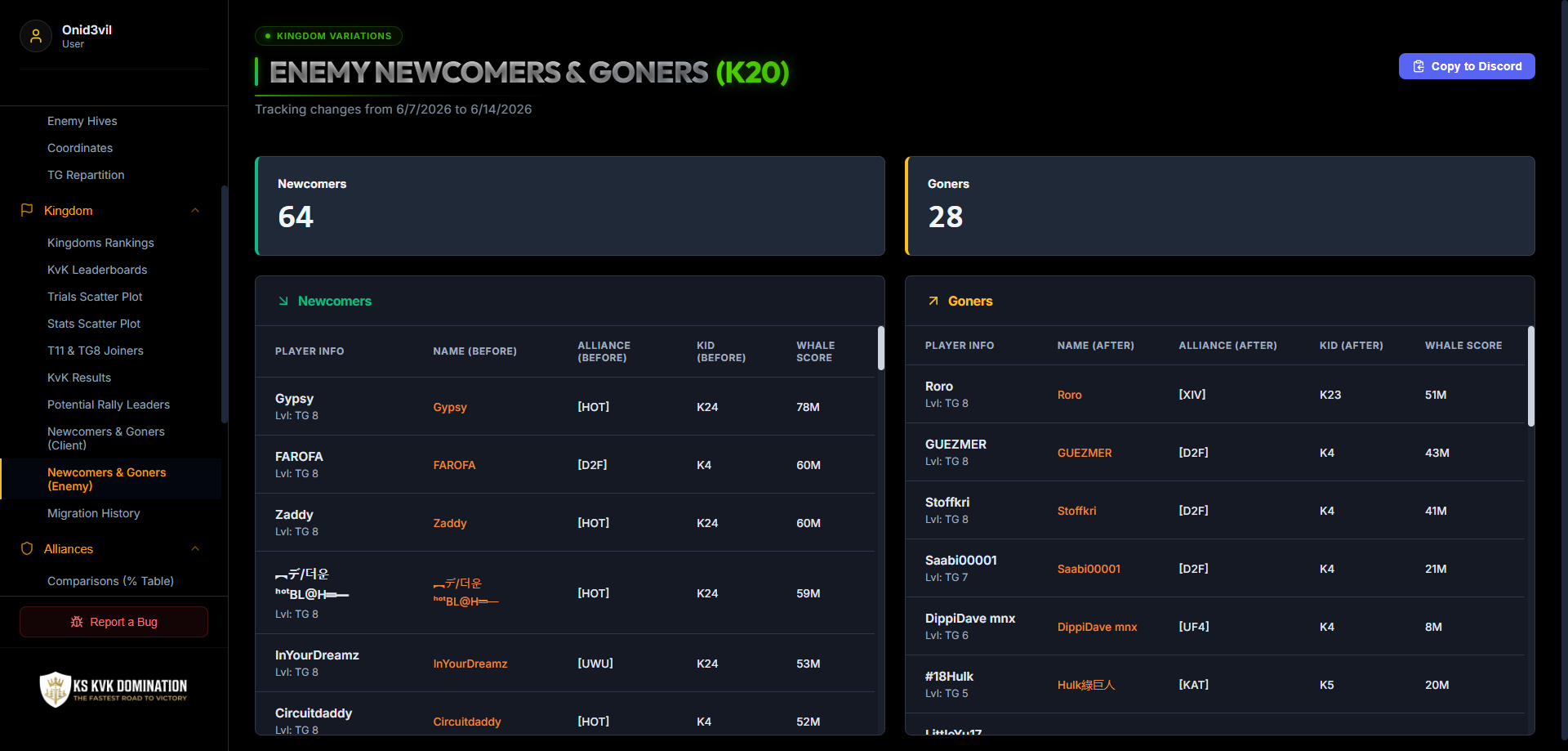Click Hulk name link in Goners table
The image size is (1568, 751).
coord(1085,685)
